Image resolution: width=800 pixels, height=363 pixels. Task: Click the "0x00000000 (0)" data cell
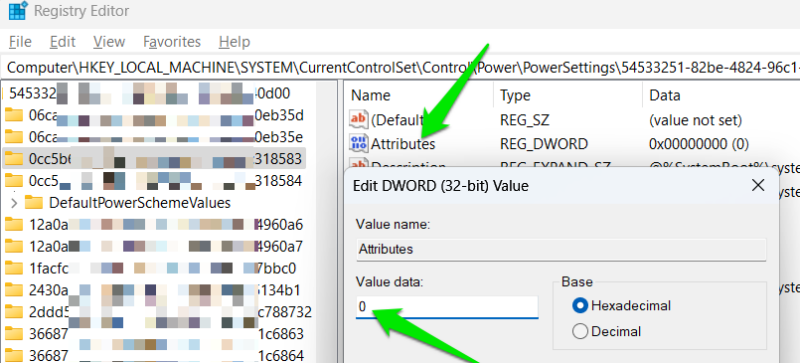pos(698,144)
